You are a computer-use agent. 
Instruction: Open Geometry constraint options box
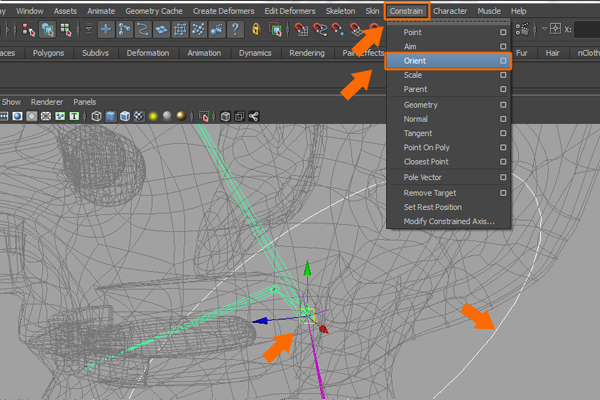(503, 104)
